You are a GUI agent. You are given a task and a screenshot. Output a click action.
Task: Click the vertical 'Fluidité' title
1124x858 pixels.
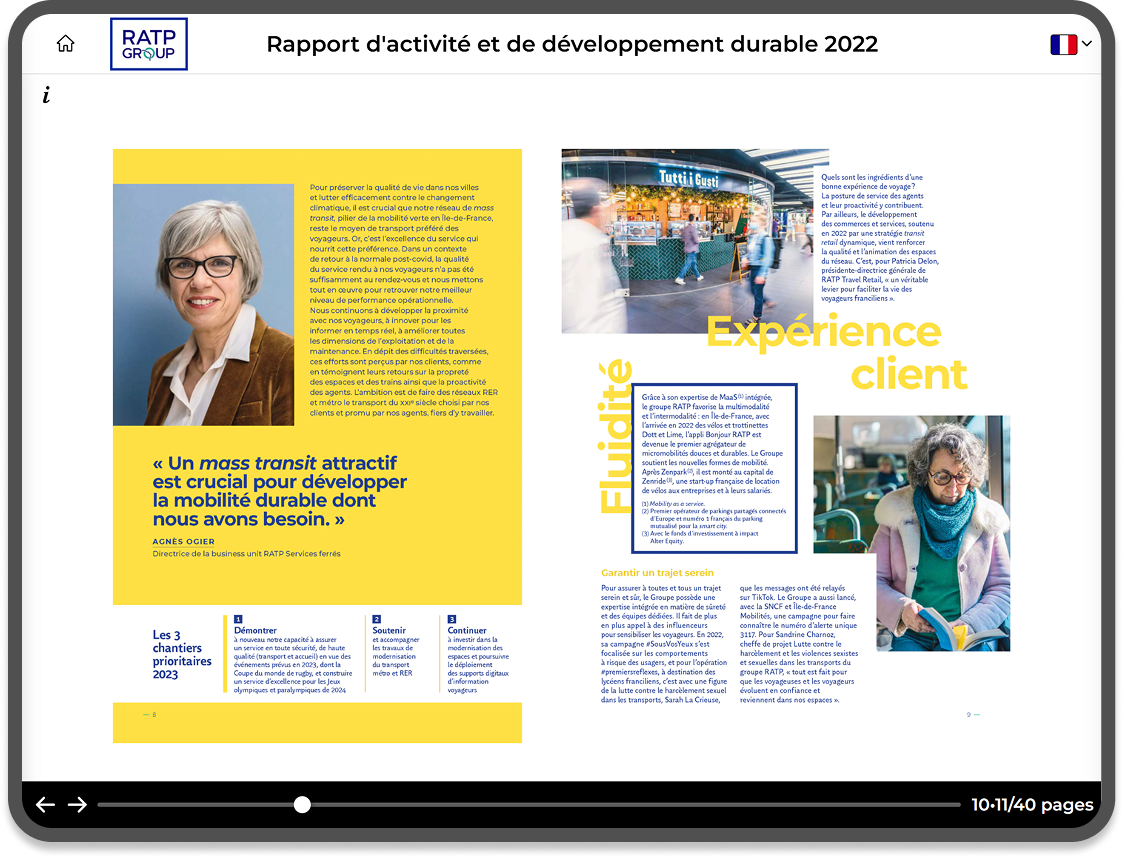click(614, 436)
